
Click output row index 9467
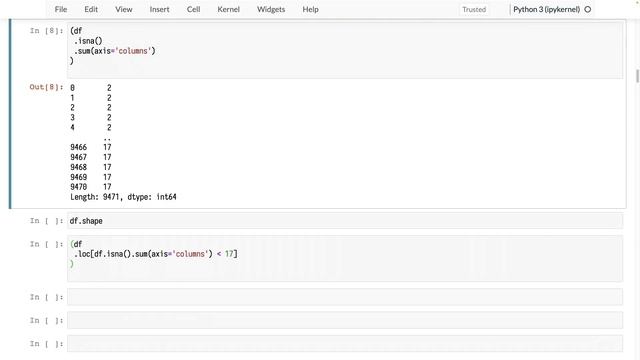coord(78,157)
